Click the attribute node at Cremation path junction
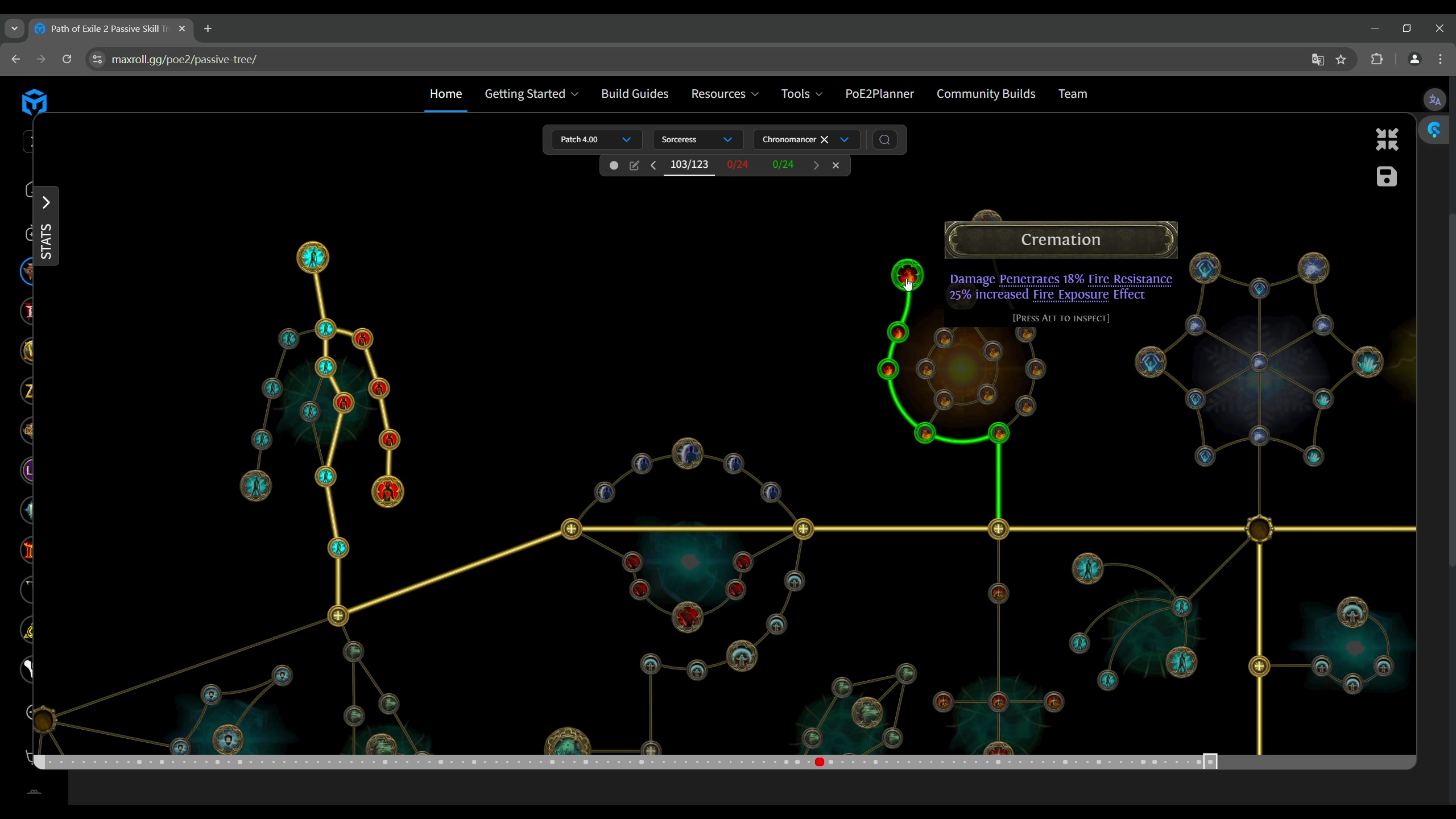 click(x=998, y=529)
